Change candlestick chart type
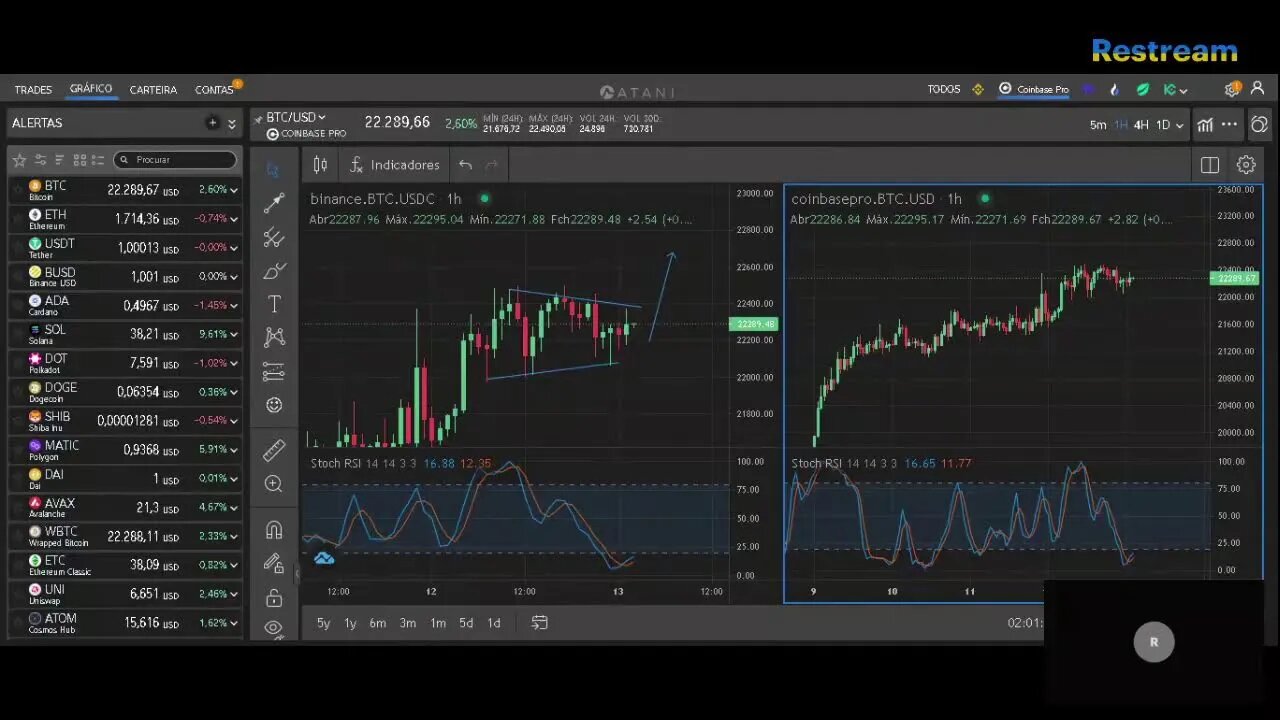 320,165
